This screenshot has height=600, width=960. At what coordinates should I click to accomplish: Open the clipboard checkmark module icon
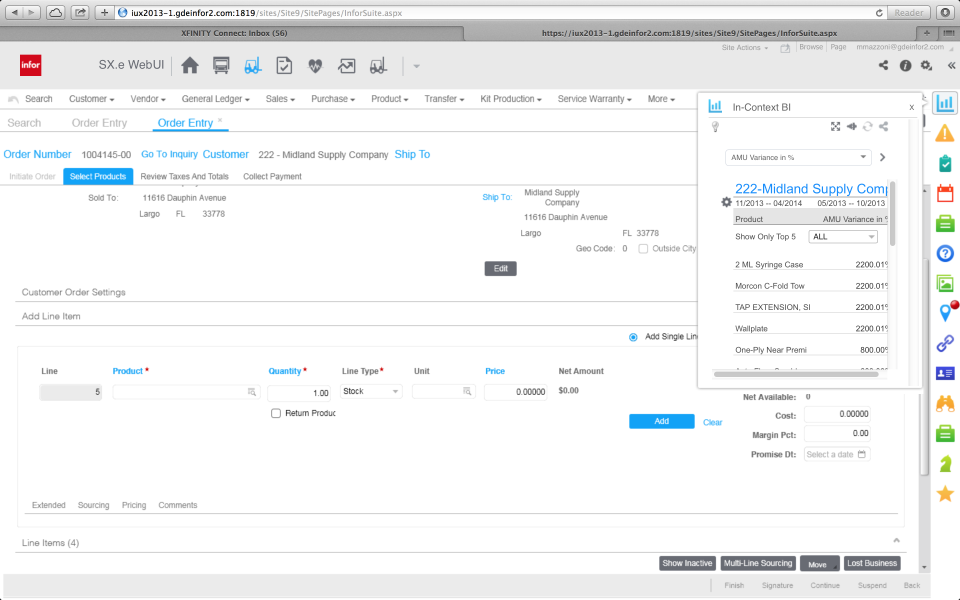[x=284, y=66]
